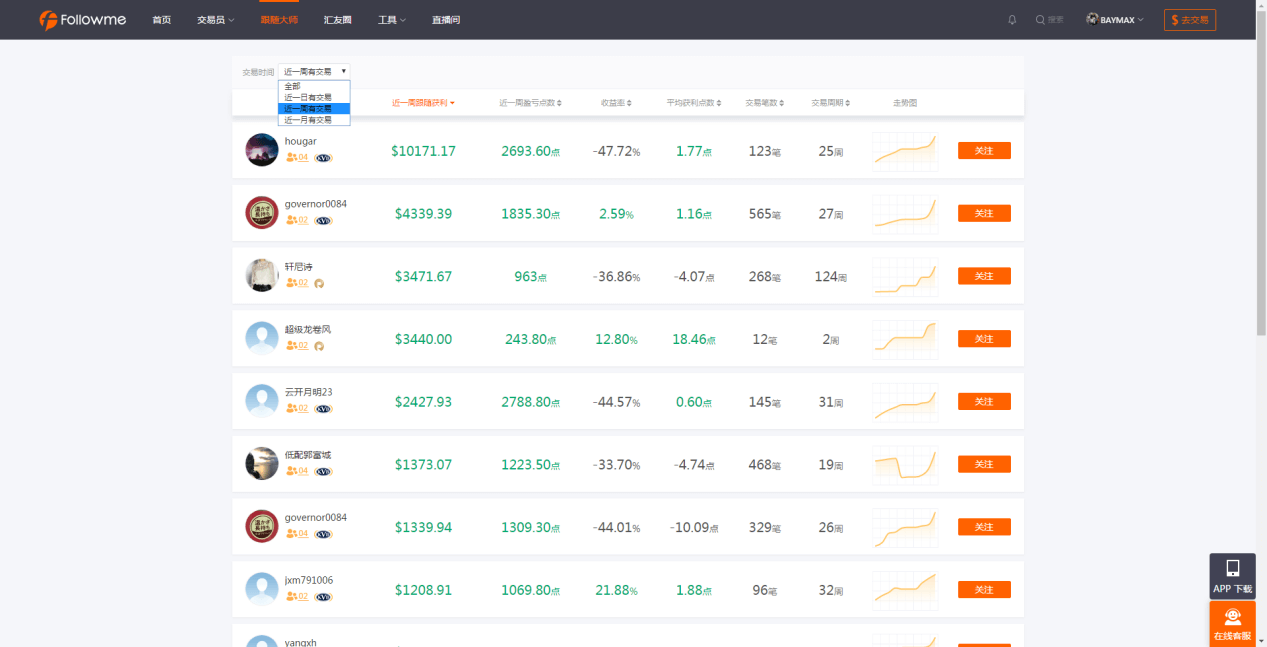The width and height of the screenshot is (1267, 647).
Task: Choose 近一月有交易 option
Action: tap(314, 119)
